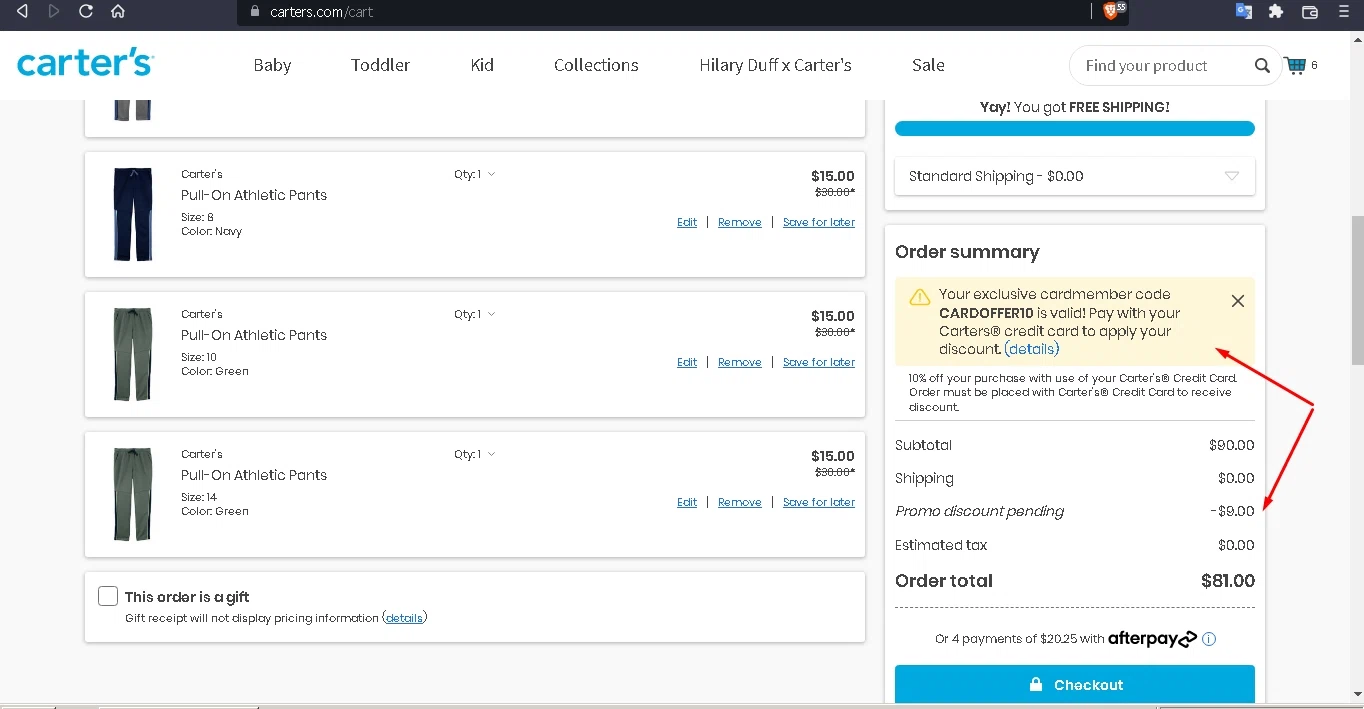Viewport: 1364px width, 709px height.
Task: Click the browser home icon
Action: pyautogui.click(x=118, y=11)
